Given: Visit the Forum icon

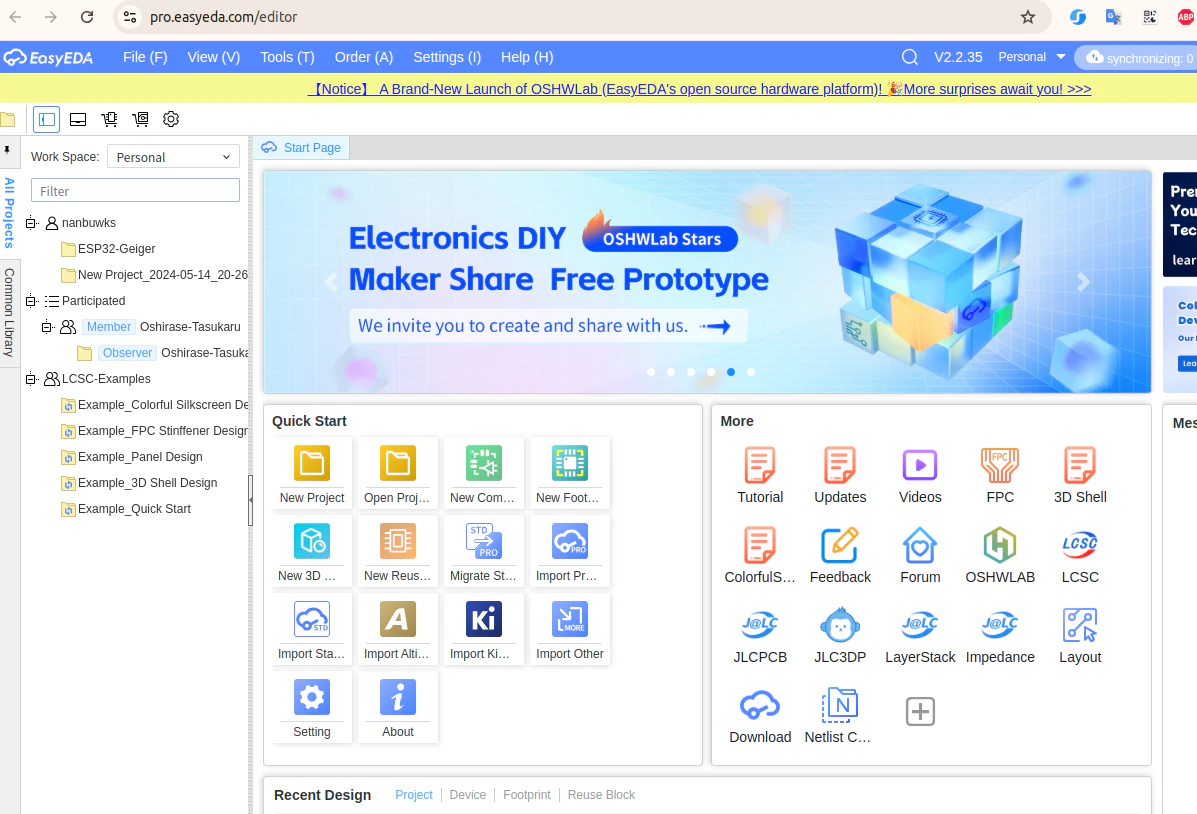Looking at the screenshot, I should coord(920,555).
